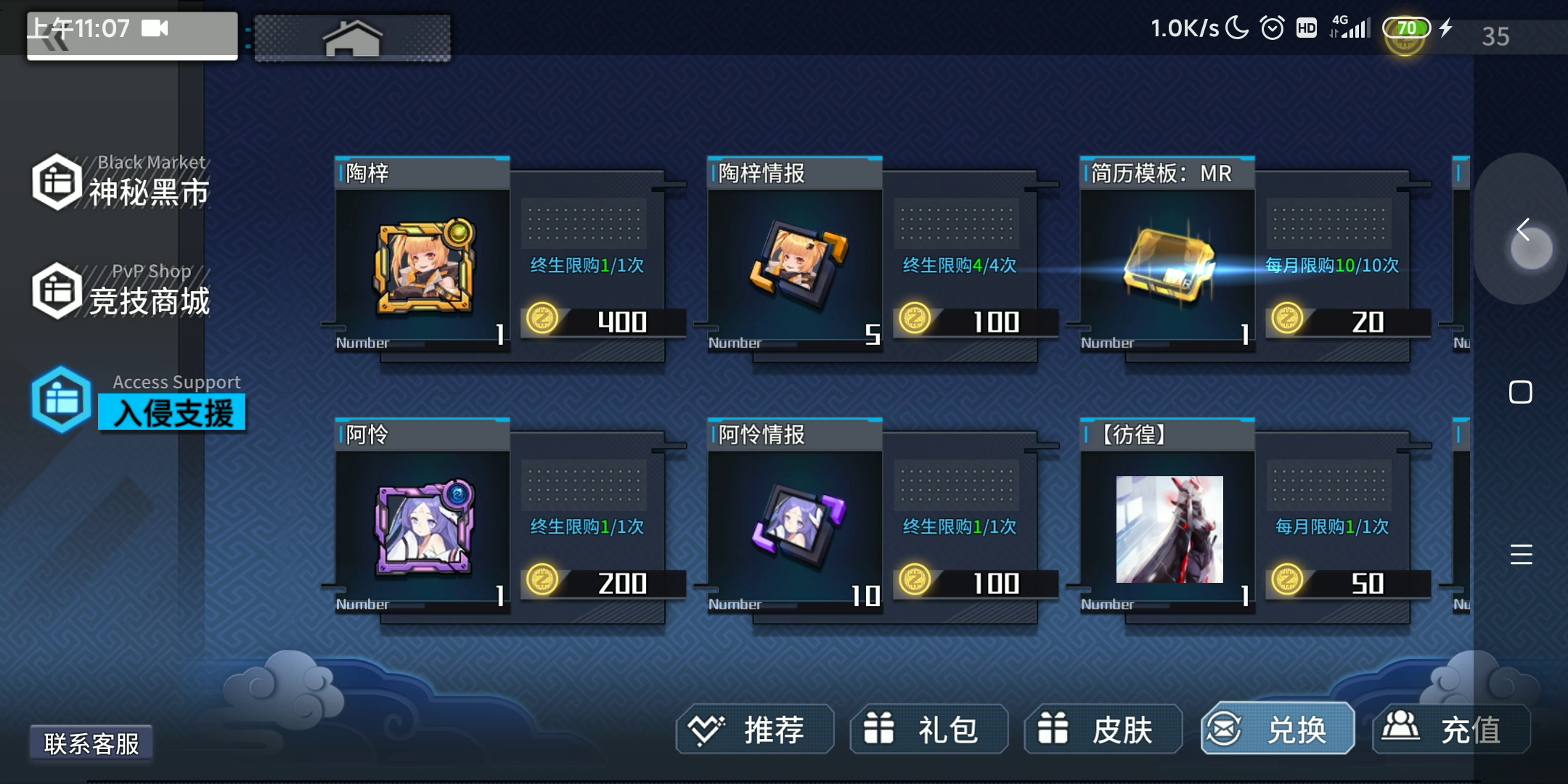Click the 联系客服 contact support button
Viewport: 1568px width, 784px height.
pyautogui.click(x=91, y=743)
